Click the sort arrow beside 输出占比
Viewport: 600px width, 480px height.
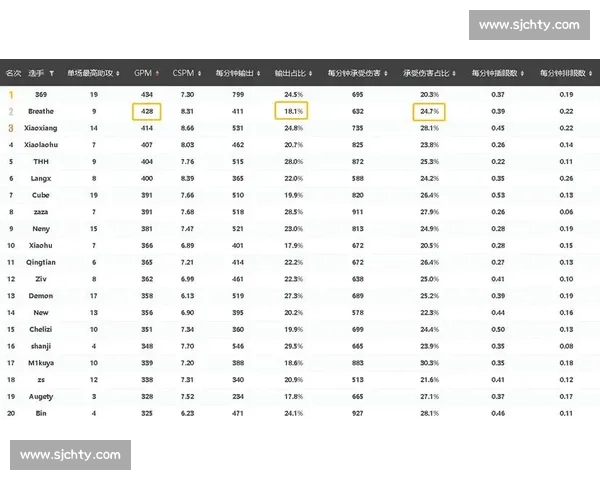[310, 73]
